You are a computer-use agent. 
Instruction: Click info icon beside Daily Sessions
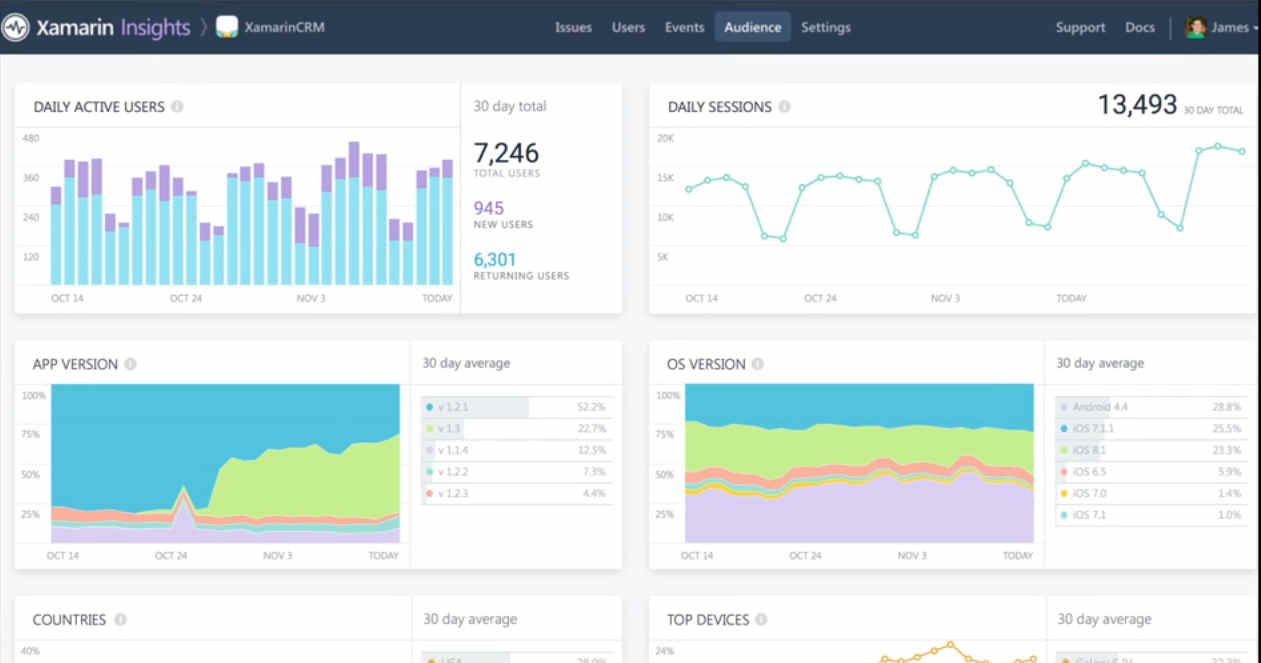click(x=784, y=106)
